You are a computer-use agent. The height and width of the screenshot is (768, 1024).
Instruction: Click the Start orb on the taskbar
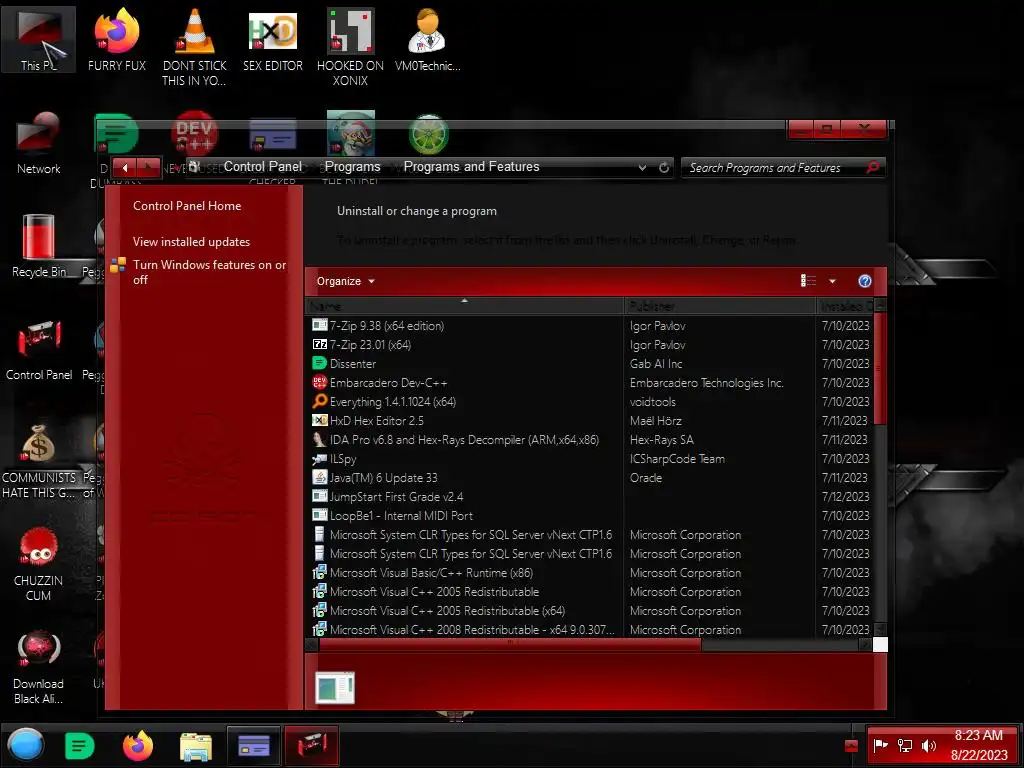26,745
